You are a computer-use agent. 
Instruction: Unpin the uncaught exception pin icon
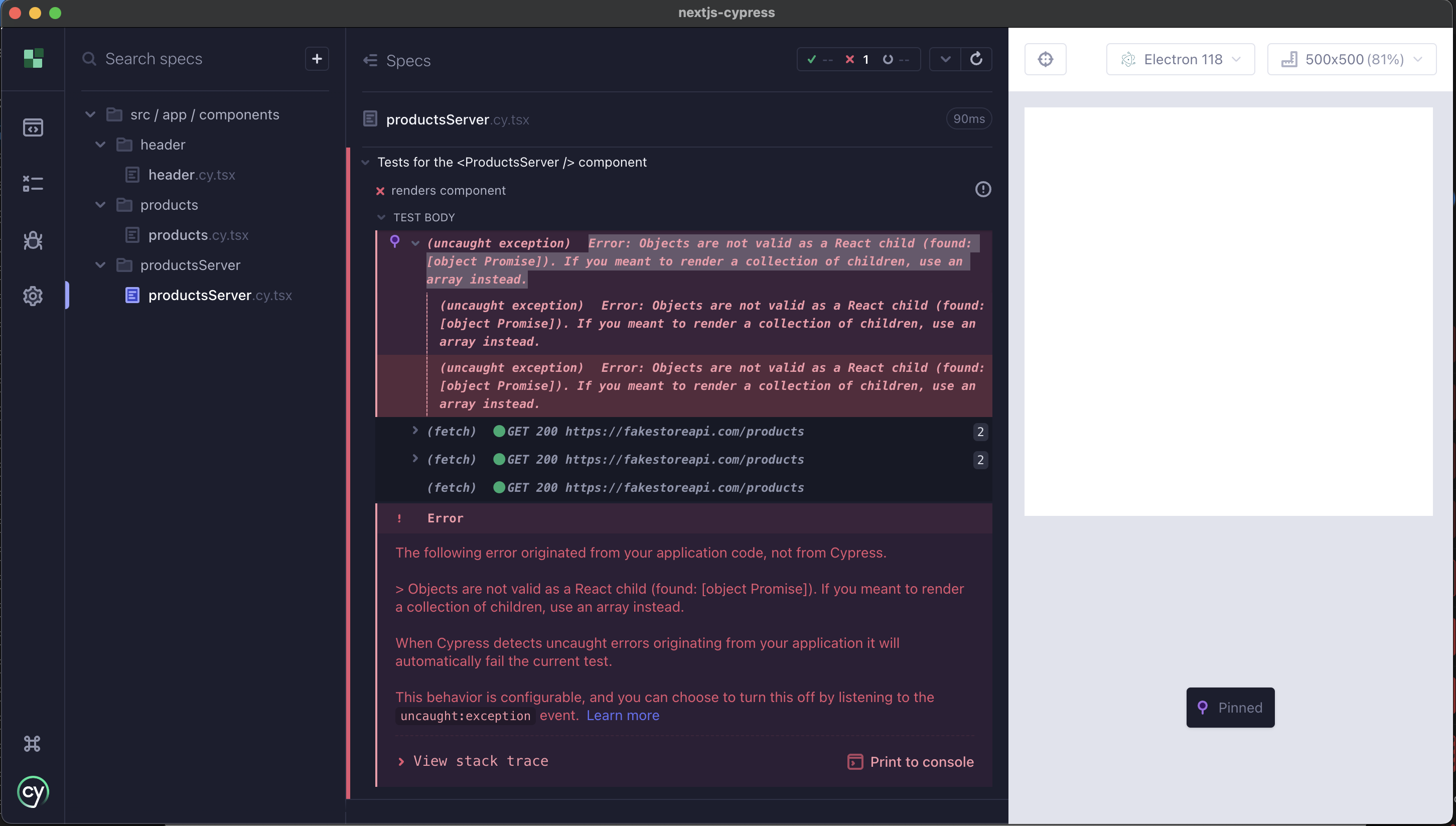(x=395, y=242)
